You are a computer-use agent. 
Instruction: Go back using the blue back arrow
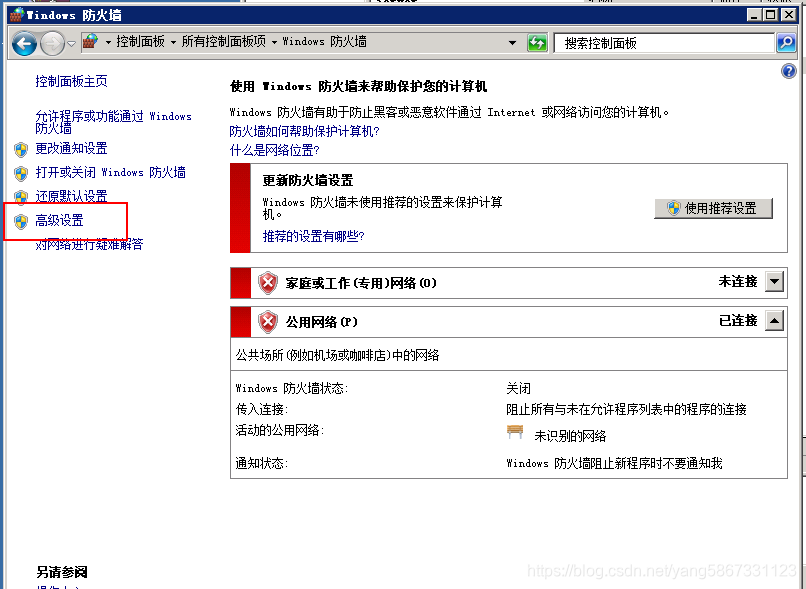tap(24, 43)
